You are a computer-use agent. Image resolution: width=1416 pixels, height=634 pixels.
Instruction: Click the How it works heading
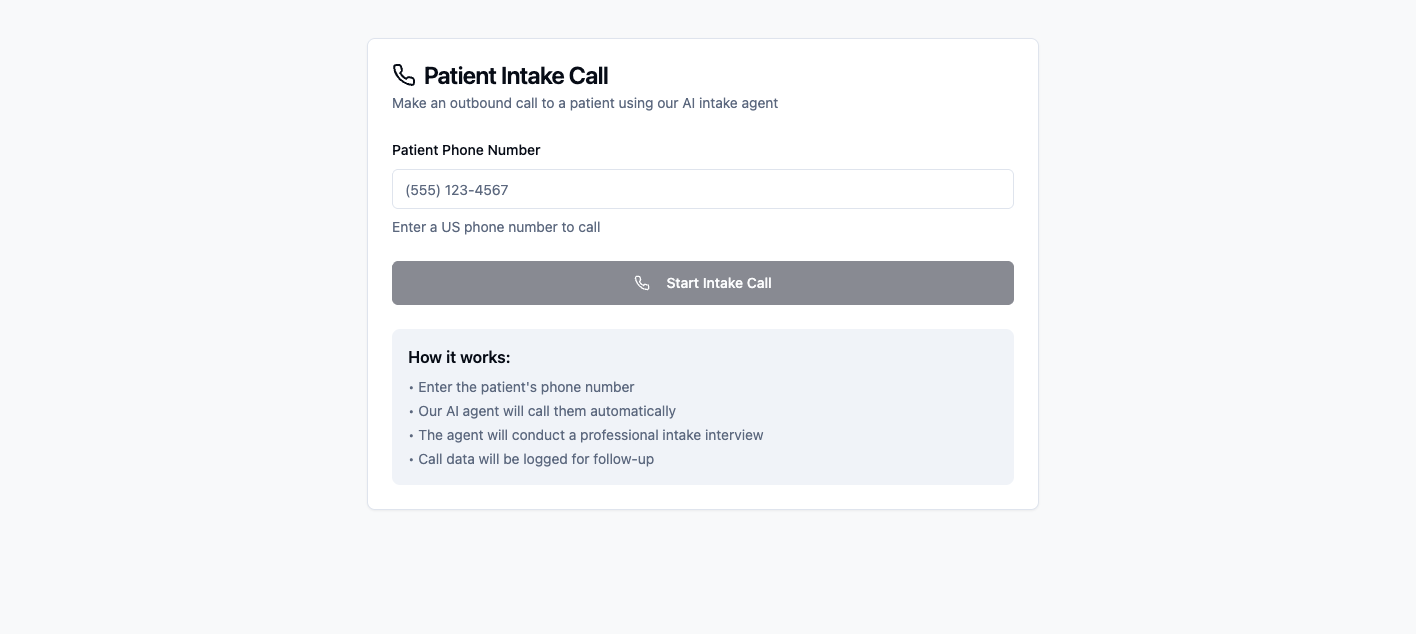[x=459, y=357]
